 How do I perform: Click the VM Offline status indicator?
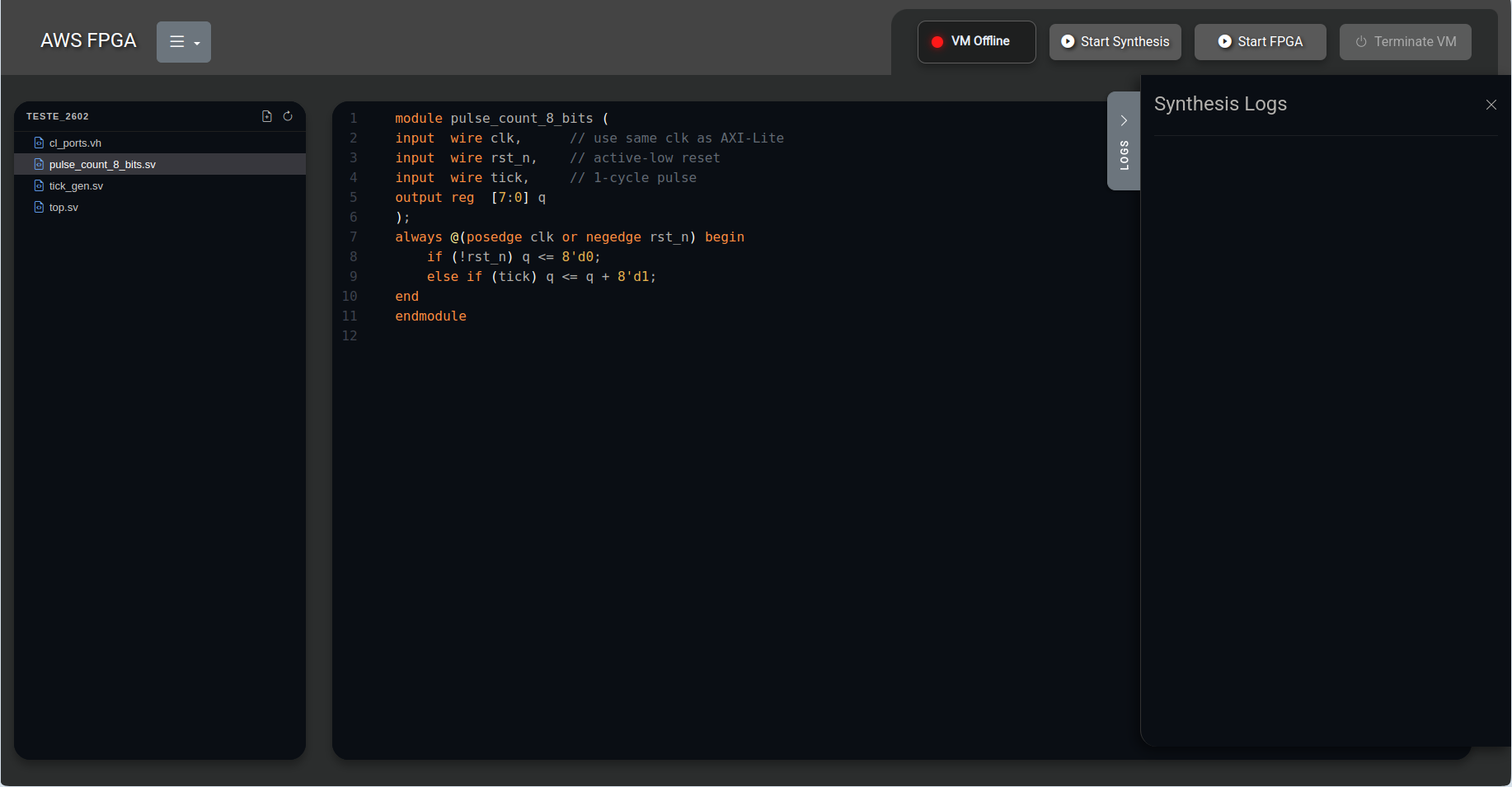(x=976, y=42)
